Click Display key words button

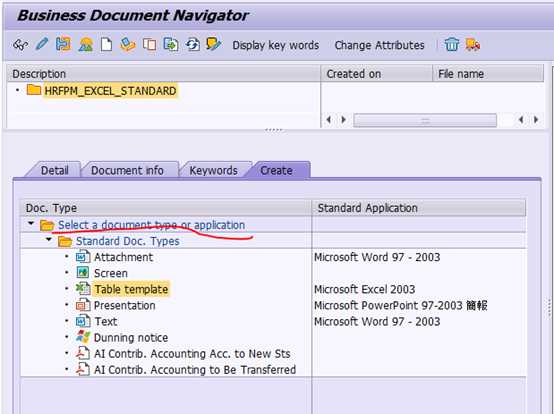276,45
